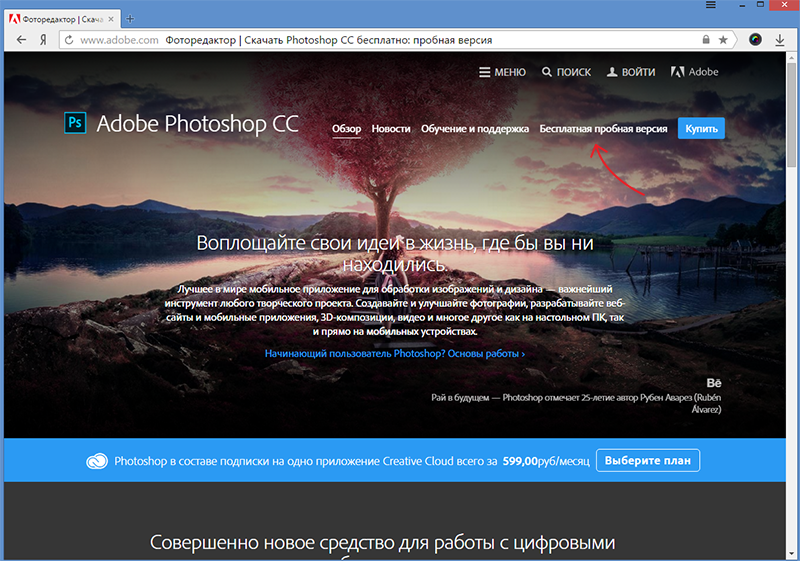Screen dimensions: 800x561
Task: Close the Фоторедактор tab
Action: click(x=111, y=19)
